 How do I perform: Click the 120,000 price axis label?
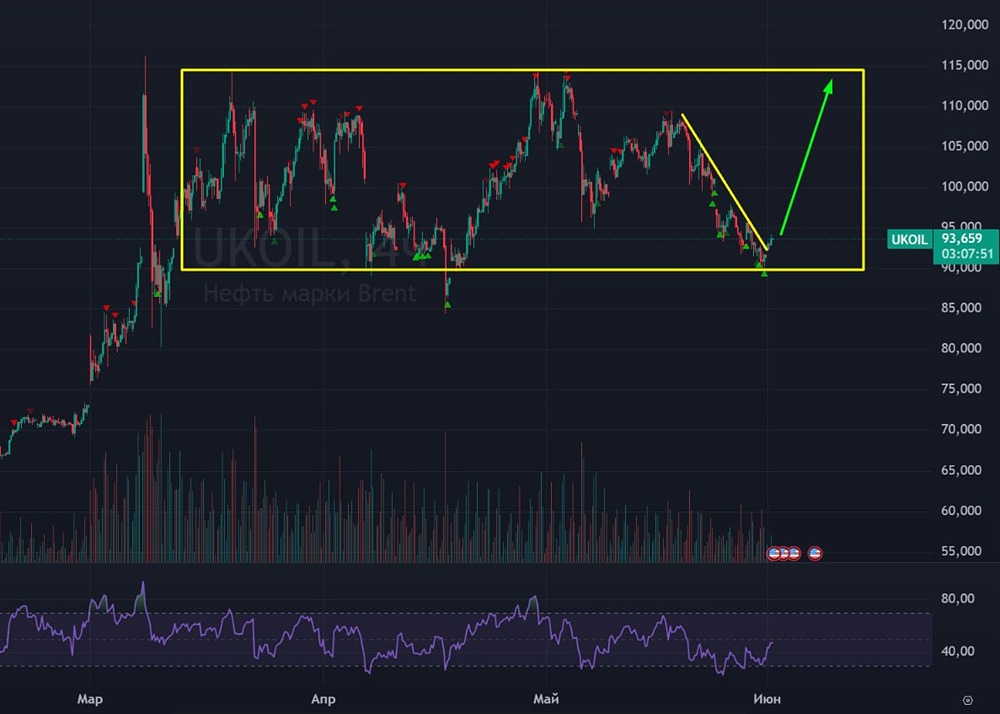point(964,25)
